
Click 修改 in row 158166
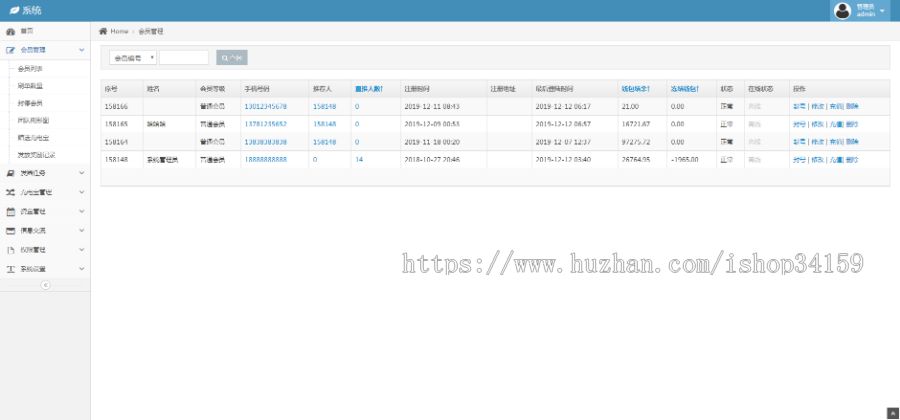point(817,107)
